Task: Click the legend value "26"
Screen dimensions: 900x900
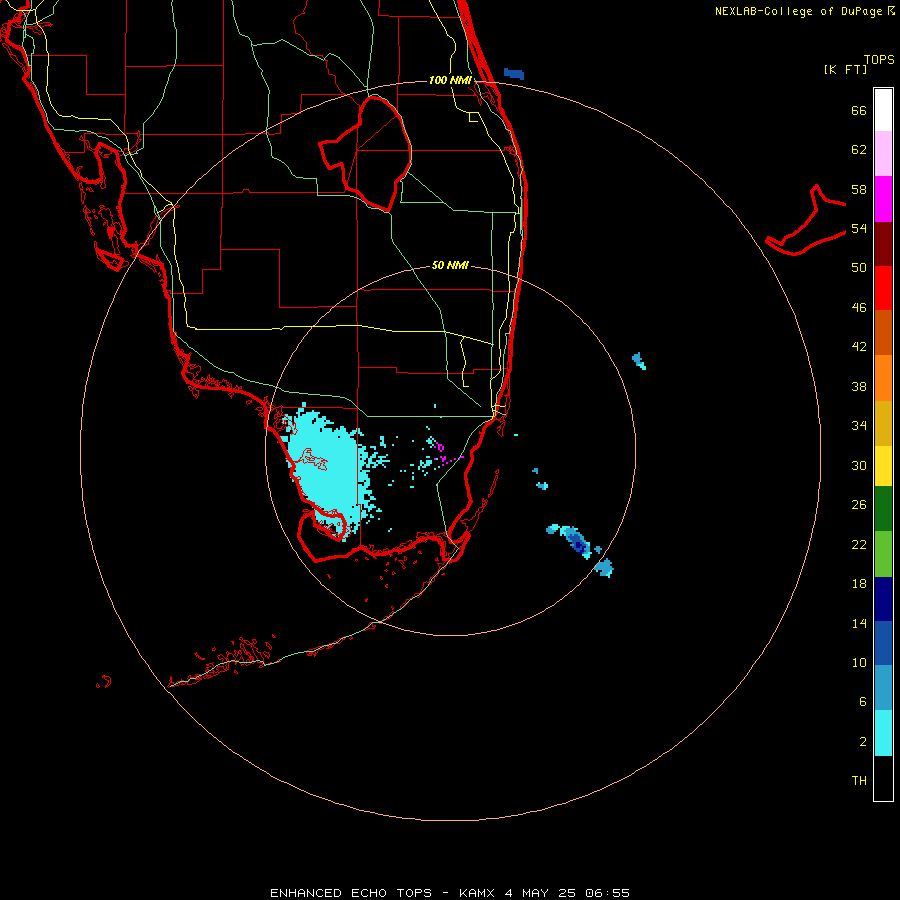Action: 859,505
